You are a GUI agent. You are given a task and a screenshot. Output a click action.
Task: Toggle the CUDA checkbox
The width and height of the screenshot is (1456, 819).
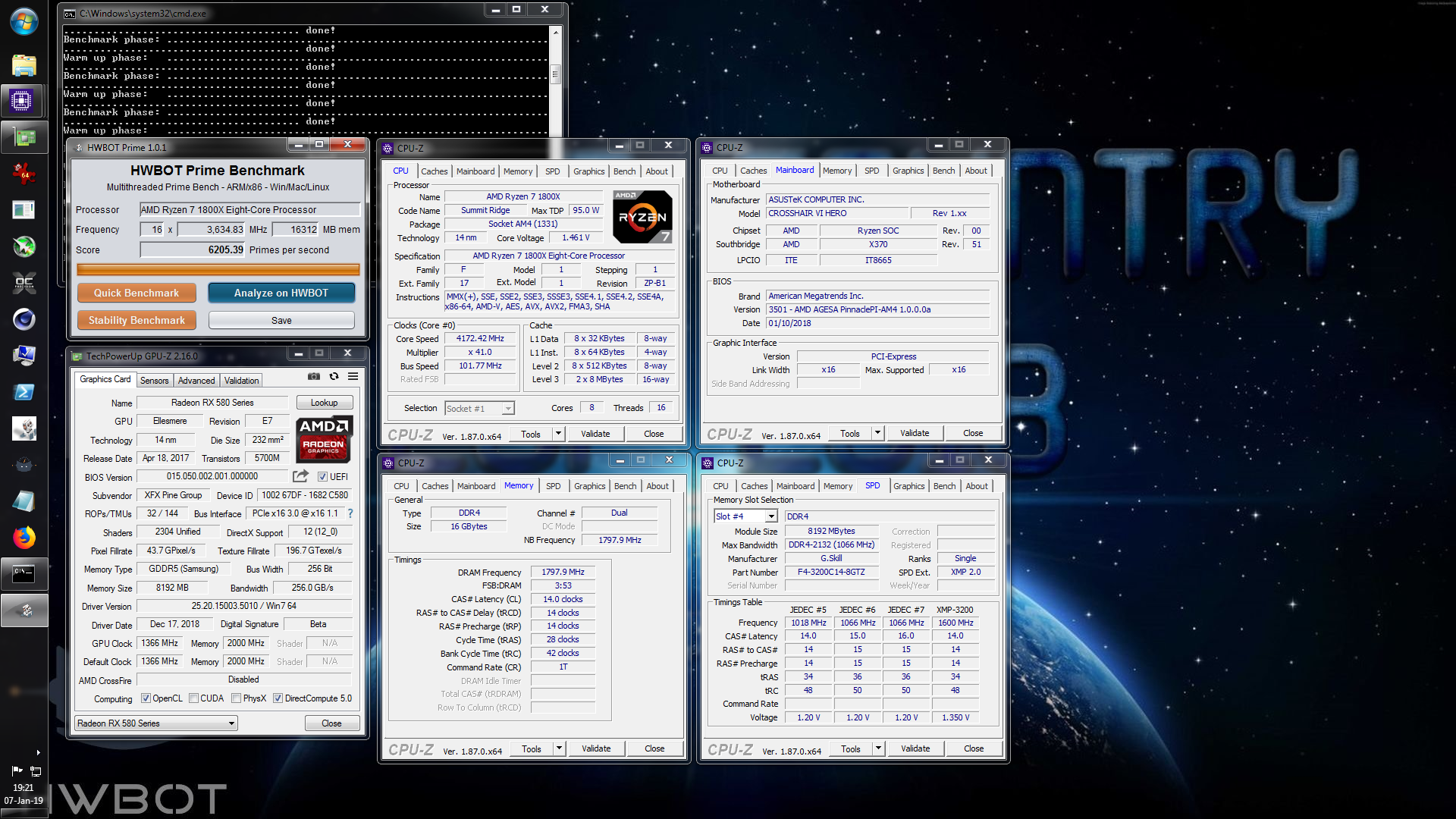pyautogui.click(x=194, y=698)
